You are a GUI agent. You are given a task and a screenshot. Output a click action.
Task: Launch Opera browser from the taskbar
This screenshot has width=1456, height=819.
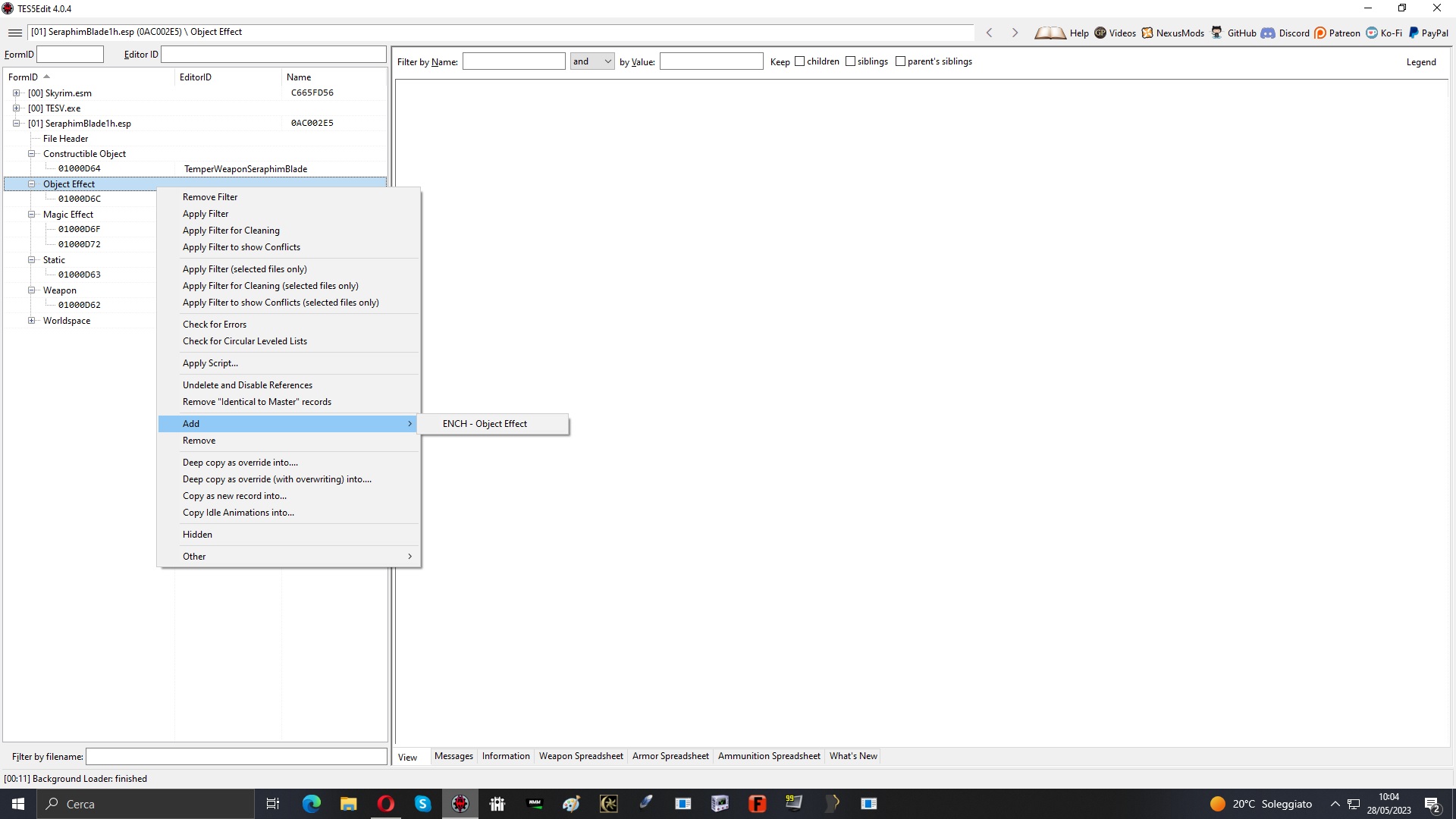(x=385, y=804)
